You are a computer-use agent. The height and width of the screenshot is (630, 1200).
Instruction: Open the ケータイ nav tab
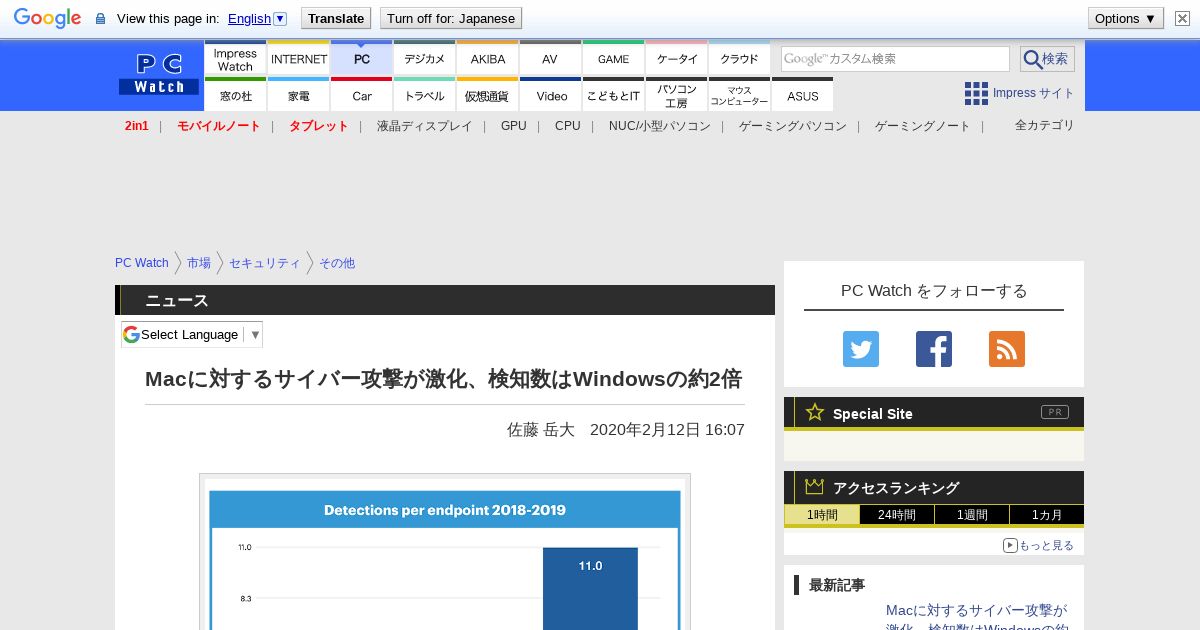point(677,59)
